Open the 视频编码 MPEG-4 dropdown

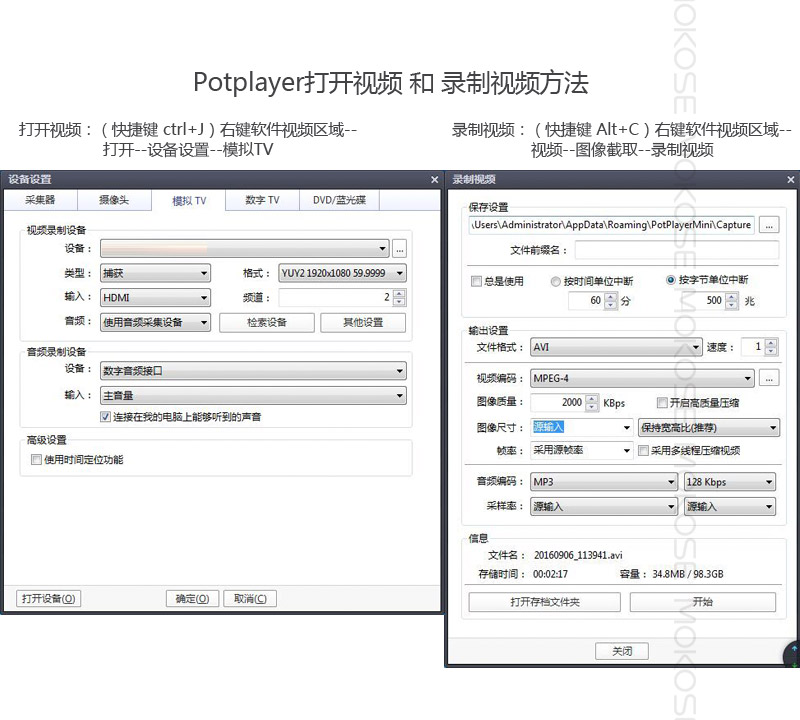[x=642, y=378]
